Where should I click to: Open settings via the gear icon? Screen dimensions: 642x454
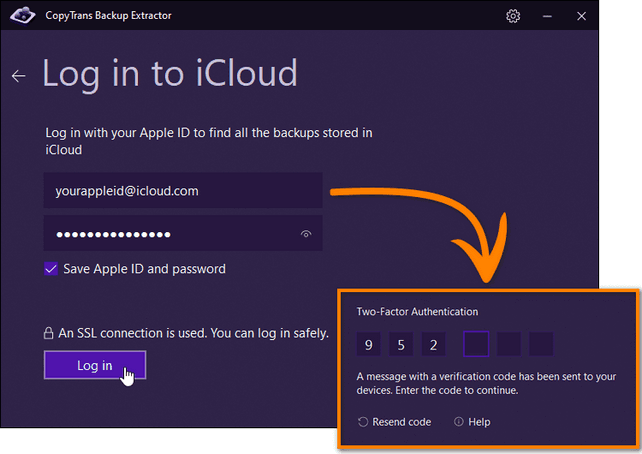click(513, 16)
